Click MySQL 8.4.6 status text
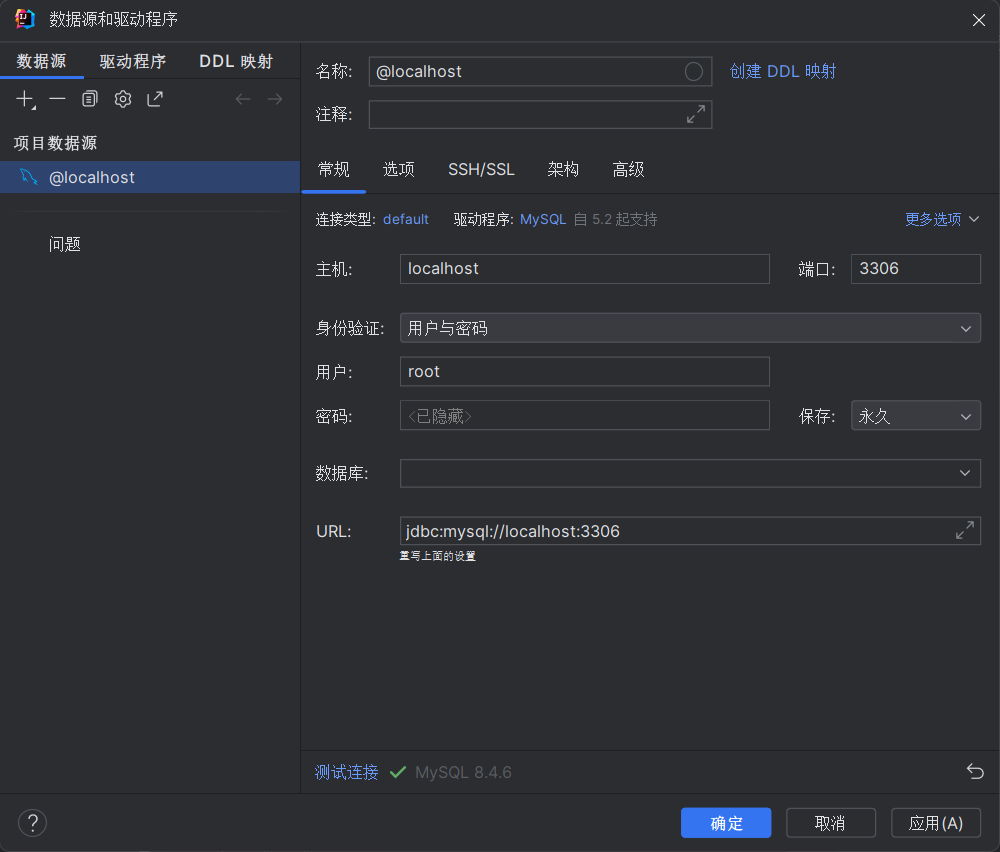The height and width of the screenshot is (852, 1000). point(463,772)
